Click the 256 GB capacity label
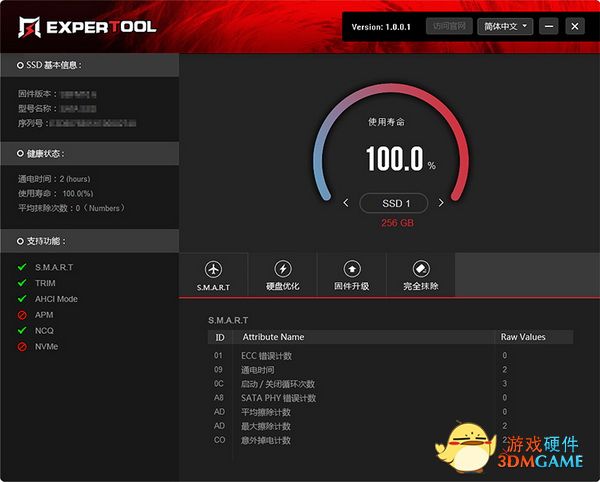600x482 pixels. click(x=397, y=223)
